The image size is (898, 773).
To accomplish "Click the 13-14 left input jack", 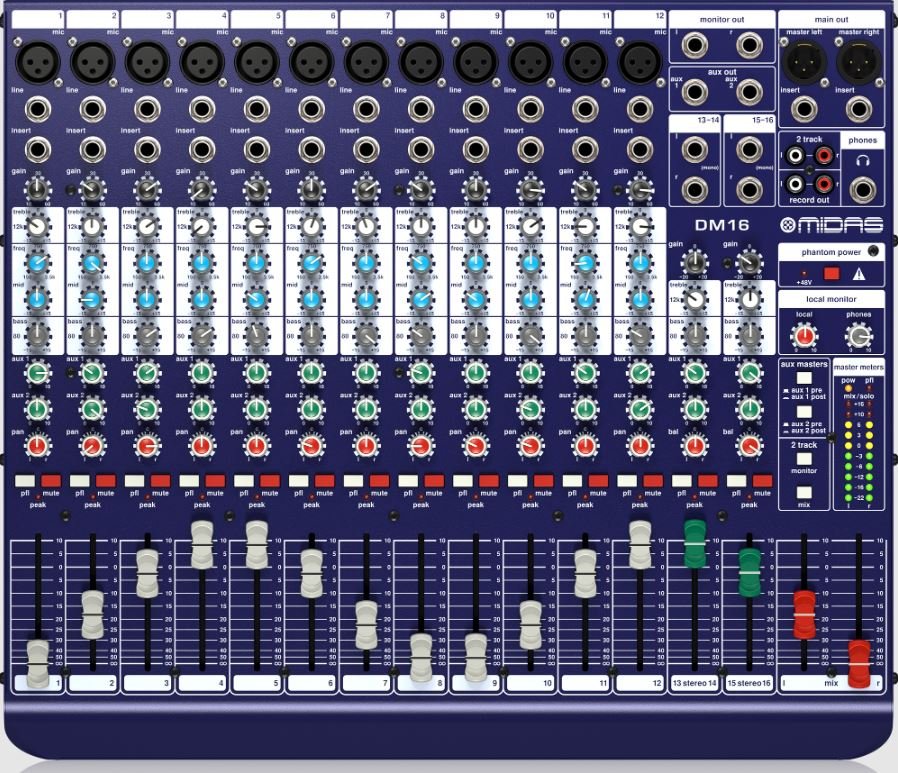I will pyautogui.click(x=694, y=149).
